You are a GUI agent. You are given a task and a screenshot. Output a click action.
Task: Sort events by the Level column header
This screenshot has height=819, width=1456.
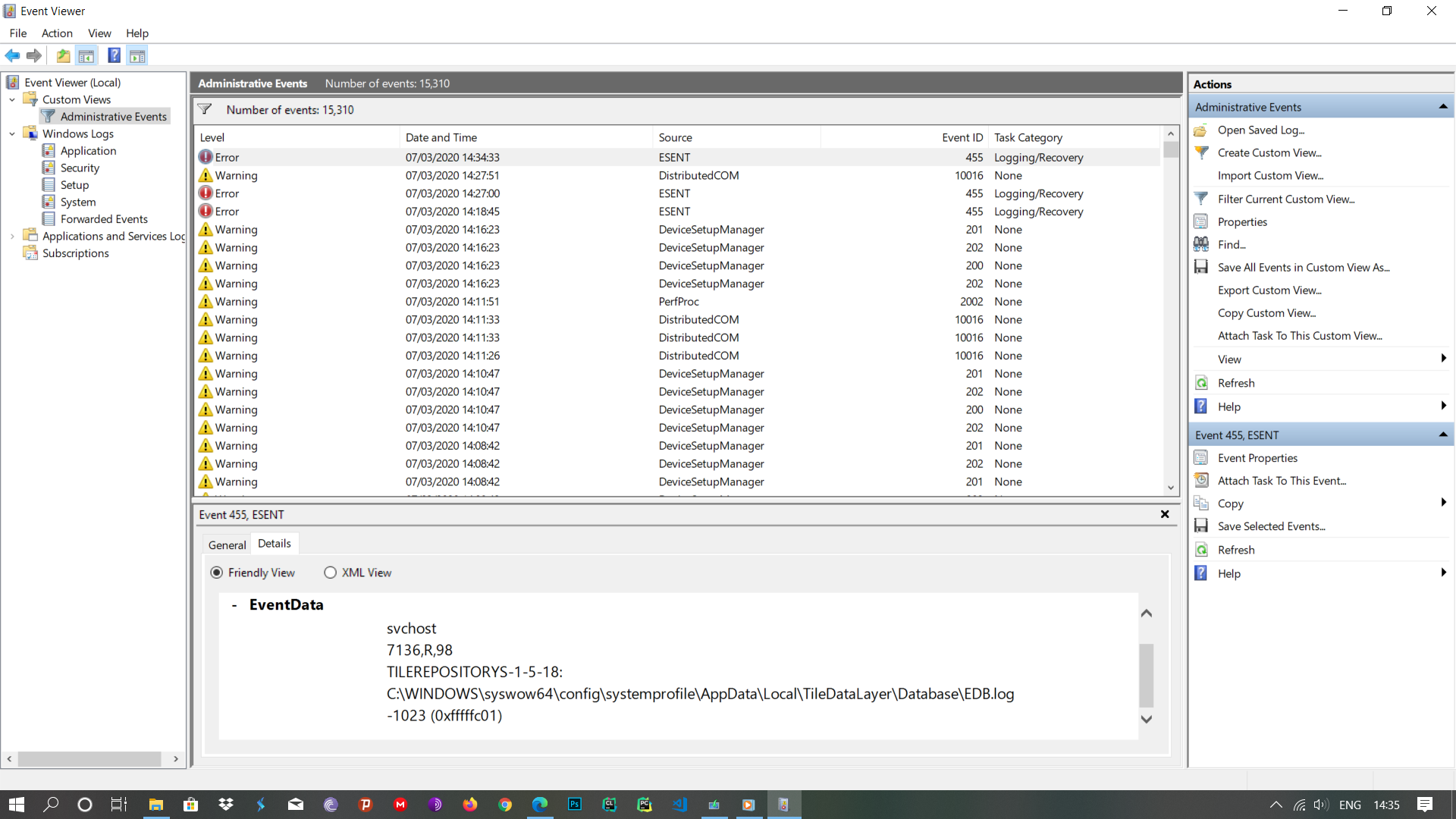point(297,137)
